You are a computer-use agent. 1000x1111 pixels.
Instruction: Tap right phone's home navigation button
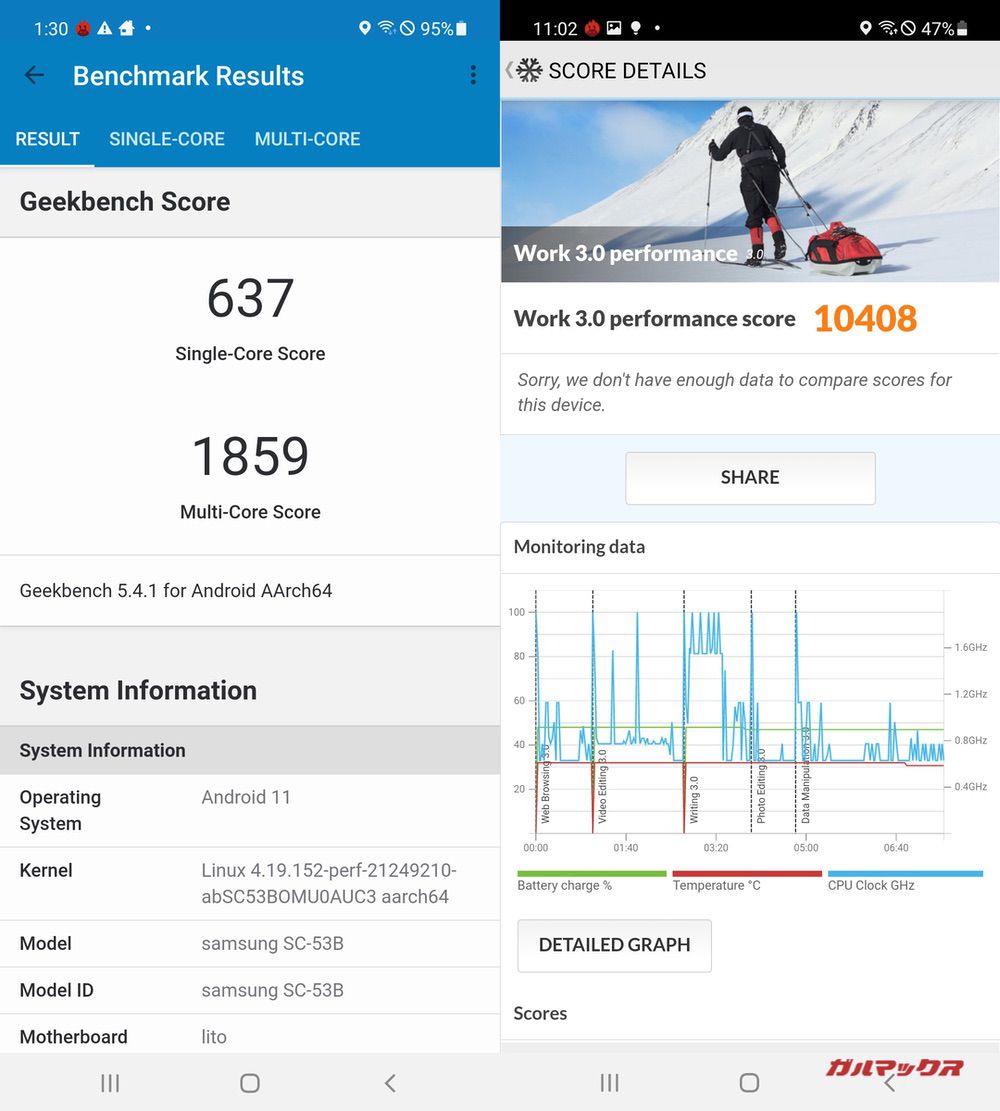tap(749, 1083)
